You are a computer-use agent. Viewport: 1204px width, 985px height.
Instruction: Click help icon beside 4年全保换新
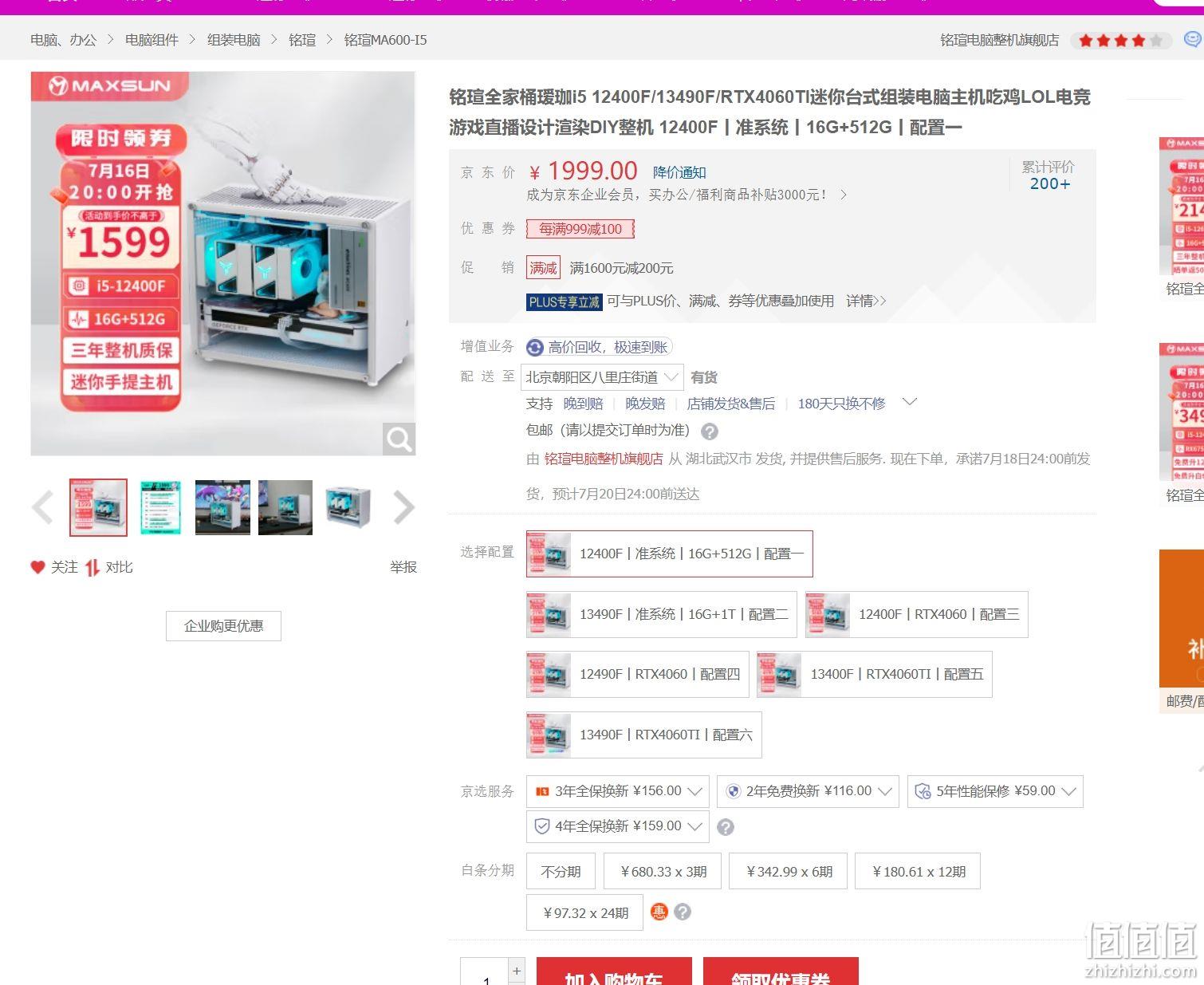coord(726,827)
